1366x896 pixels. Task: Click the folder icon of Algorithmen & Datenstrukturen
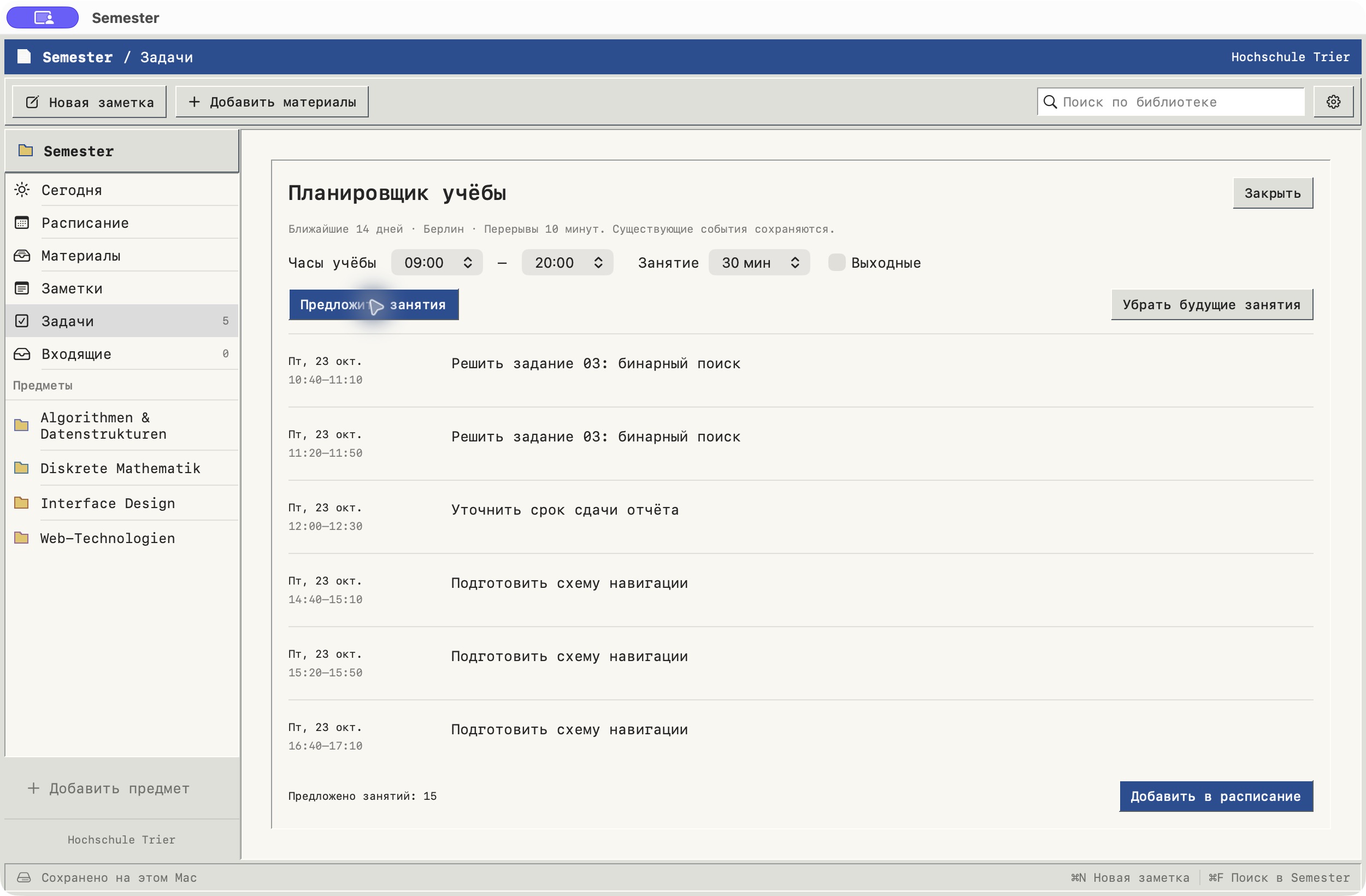pyautogui.click(x=22, y=426)
